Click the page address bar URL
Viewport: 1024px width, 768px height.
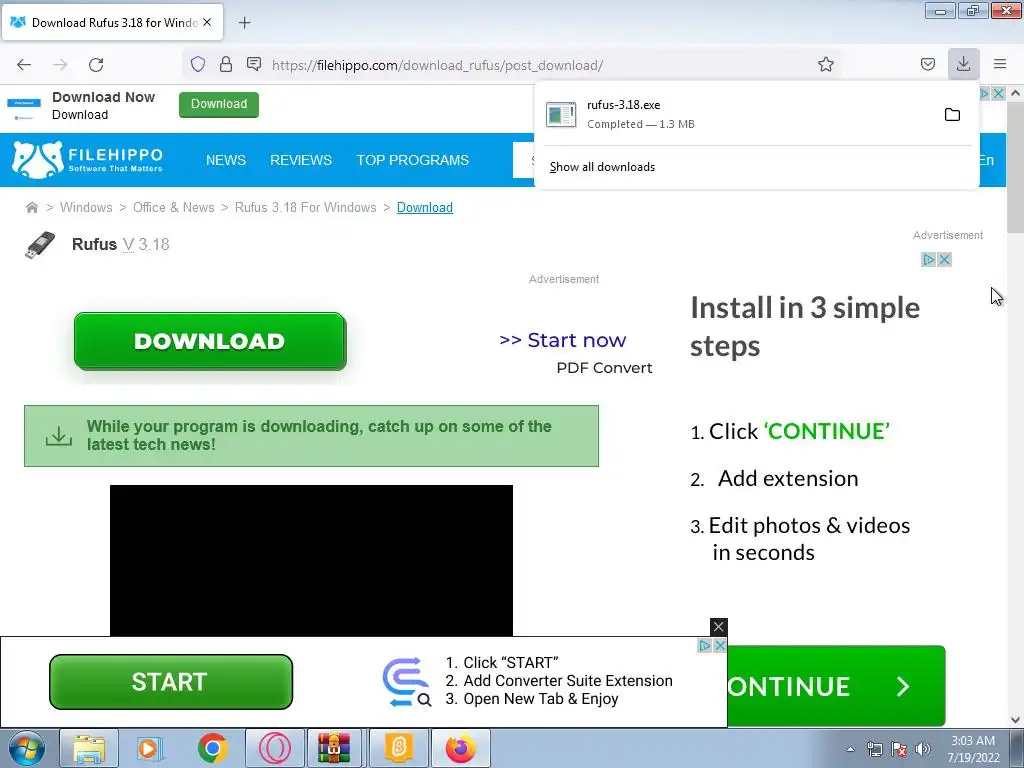click(x=438, y=65)
